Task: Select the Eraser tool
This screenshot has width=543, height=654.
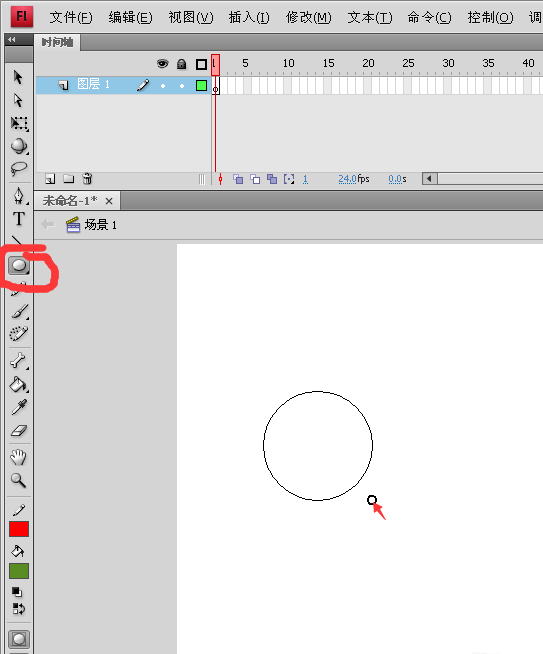Action: [19, 430]
